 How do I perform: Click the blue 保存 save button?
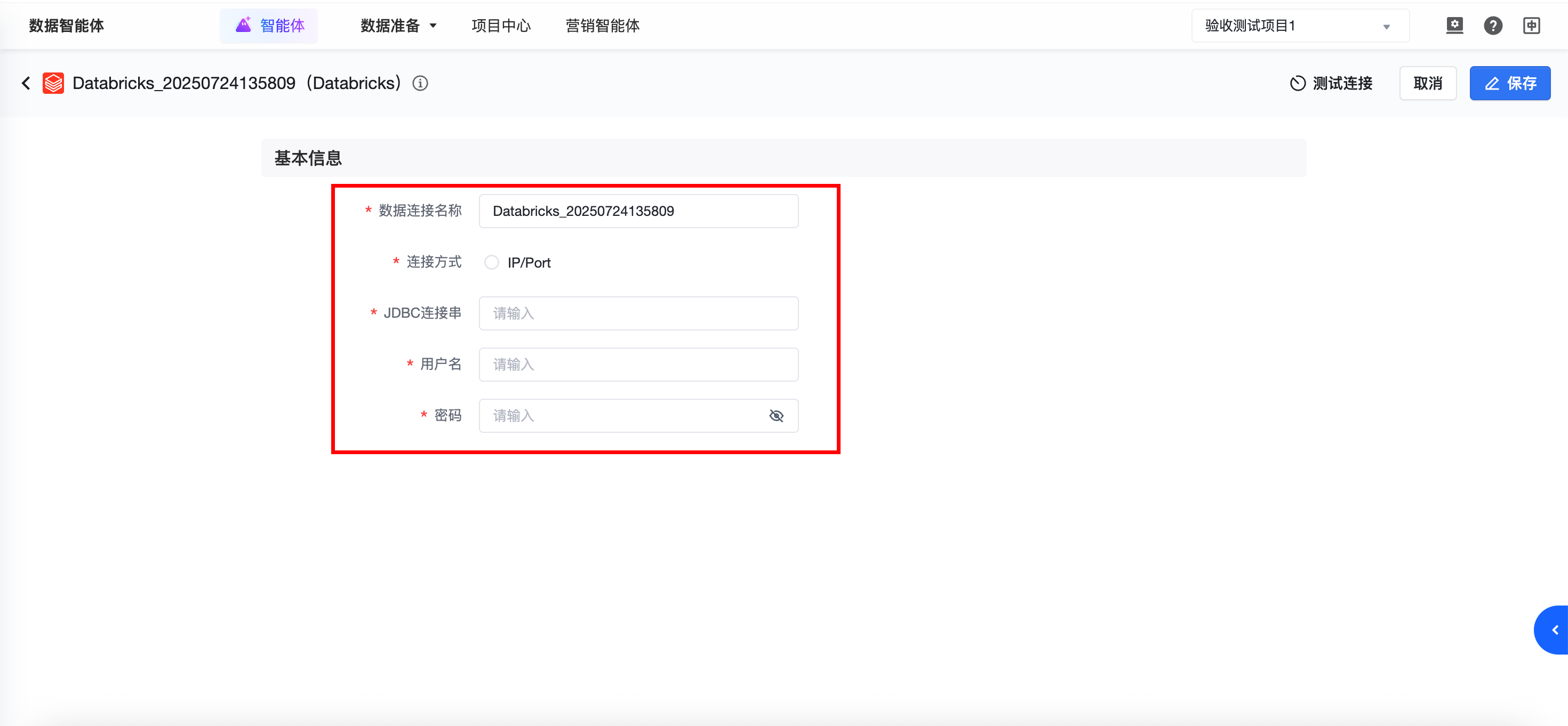[x=1509, y=83]
